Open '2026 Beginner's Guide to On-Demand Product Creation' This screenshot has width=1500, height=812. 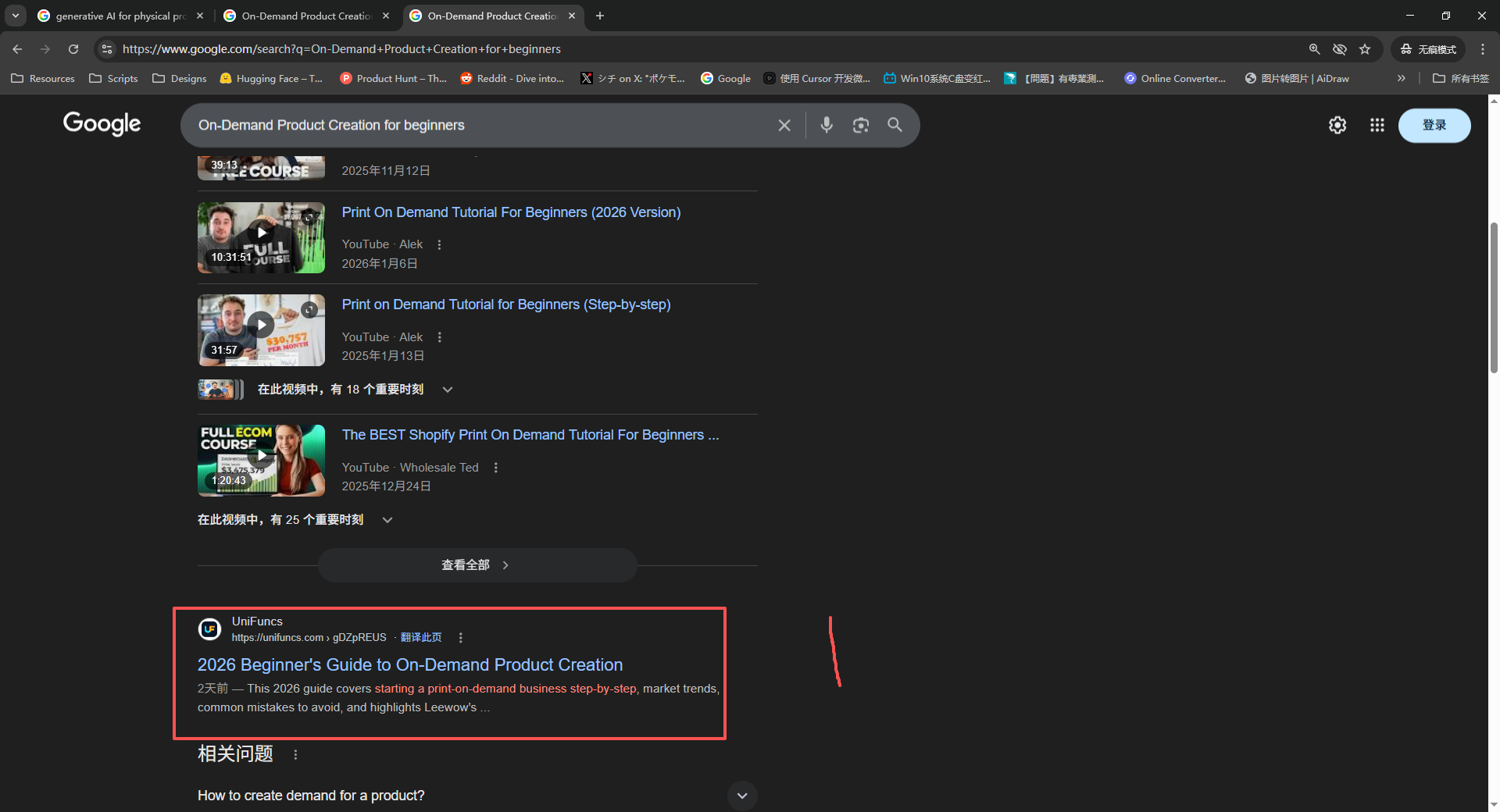tap(409, 664)
